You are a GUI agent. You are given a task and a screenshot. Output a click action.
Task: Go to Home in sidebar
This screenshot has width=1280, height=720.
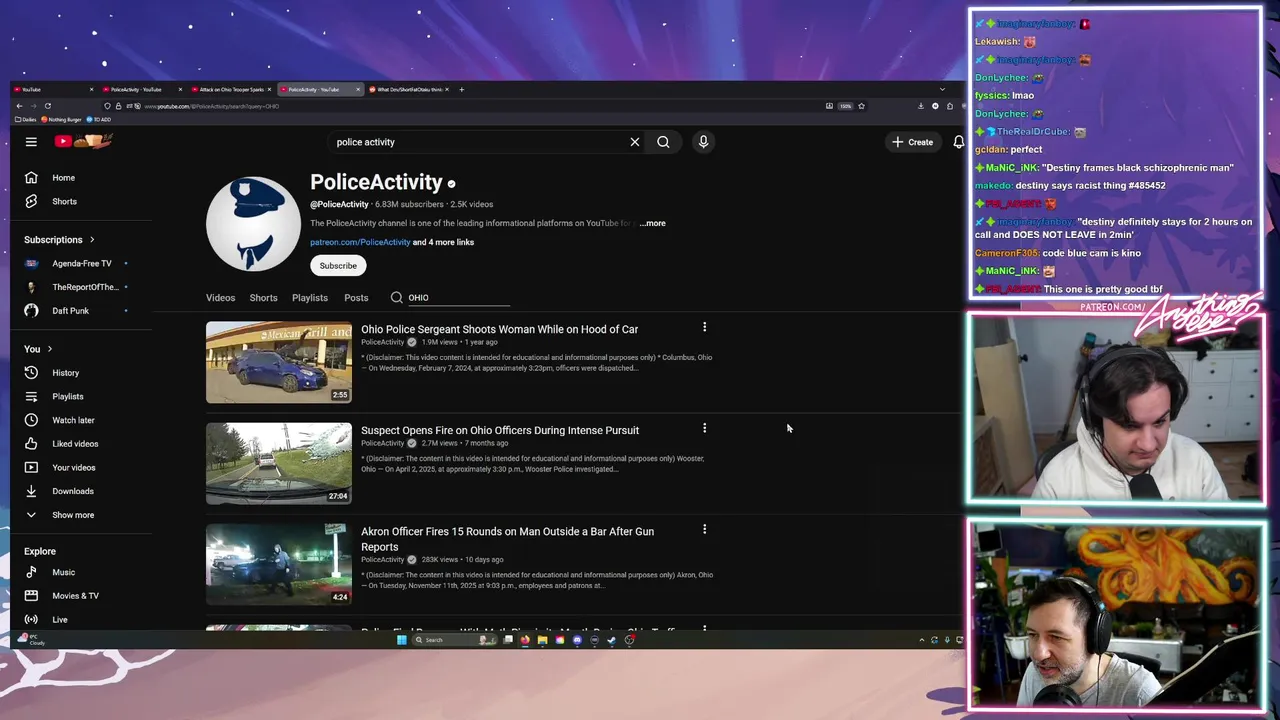tap(63, 178)
